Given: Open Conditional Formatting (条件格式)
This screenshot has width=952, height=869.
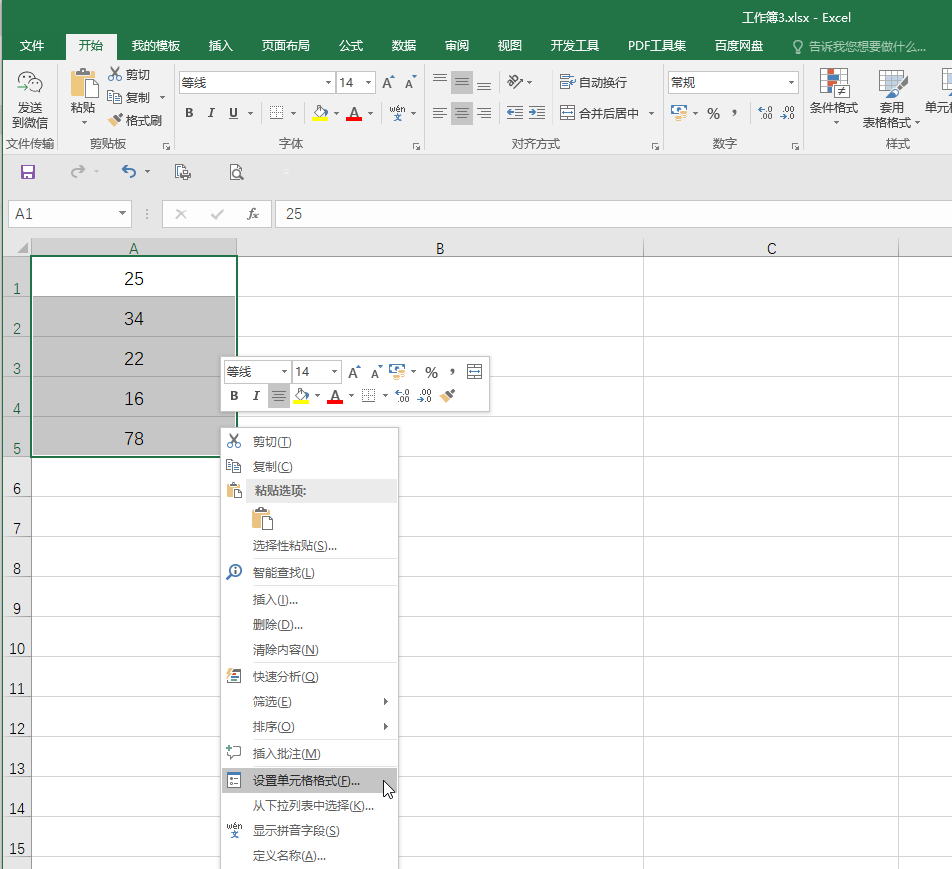Looking at the screenshot, I should click(x=834, y=97).
